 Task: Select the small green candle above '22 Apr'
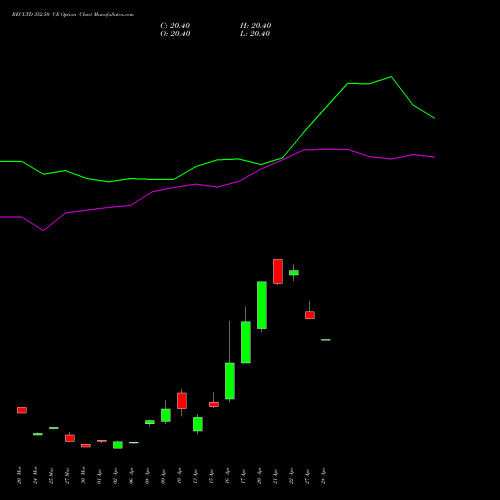[x=294, y=273]
